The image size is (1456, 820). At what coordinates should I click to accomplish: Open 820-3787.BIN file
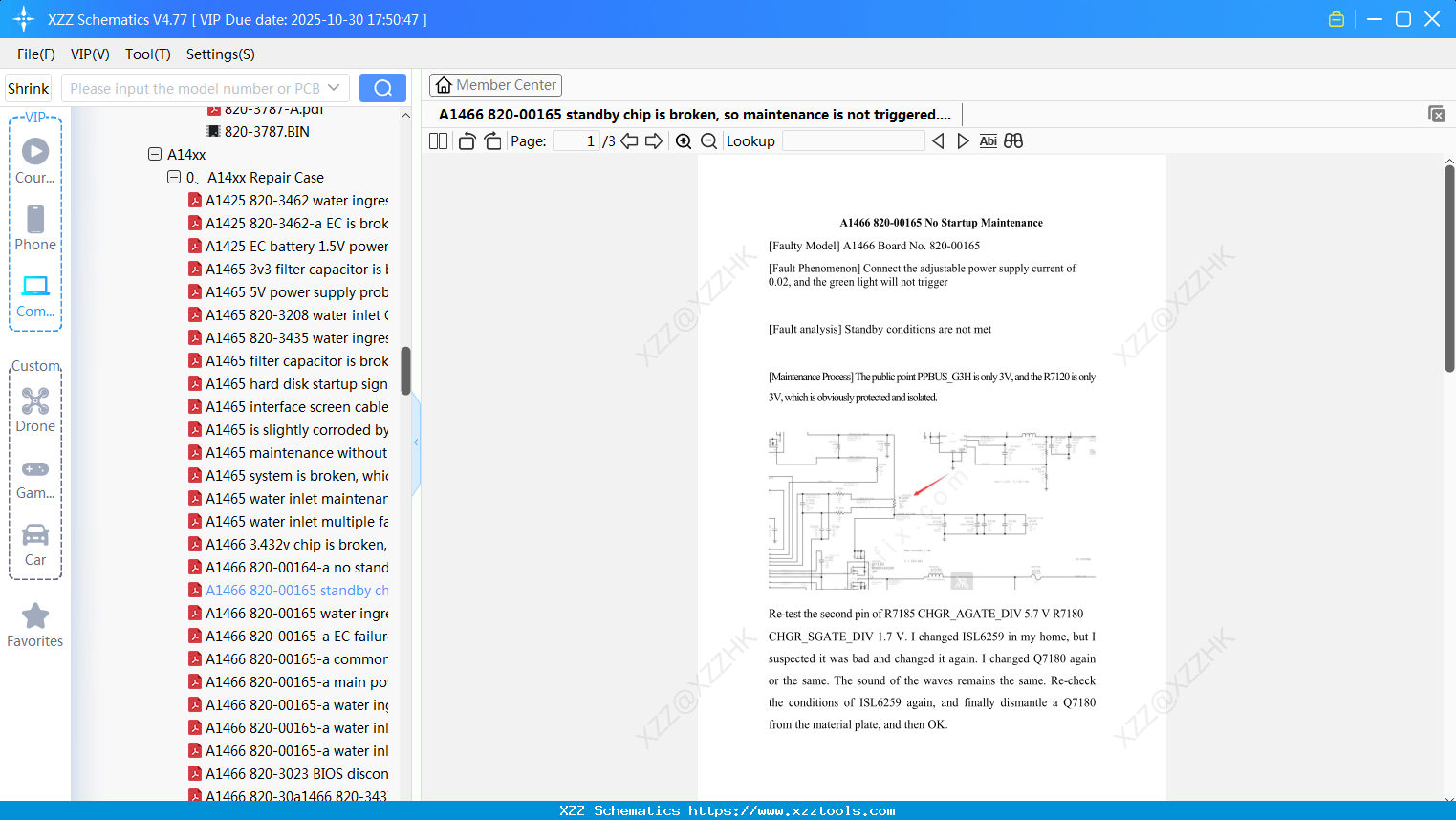[x=267, y=132]
